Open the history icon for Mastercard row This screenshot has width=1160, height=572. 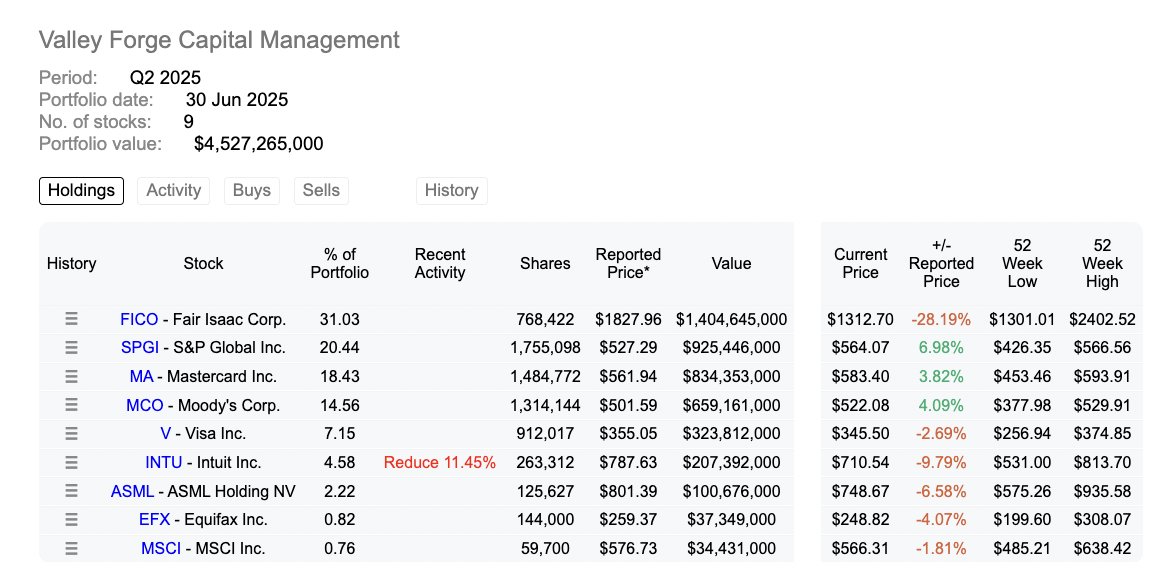[x=71, y=377]
